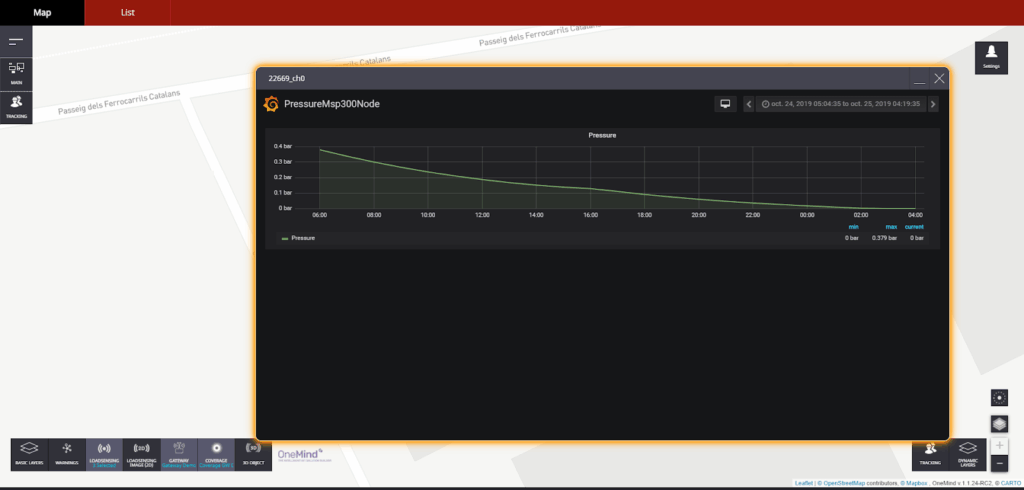1024x490 pixels.
Task: Toggle the Loadsensing layer button
Action: pos(104,454)
